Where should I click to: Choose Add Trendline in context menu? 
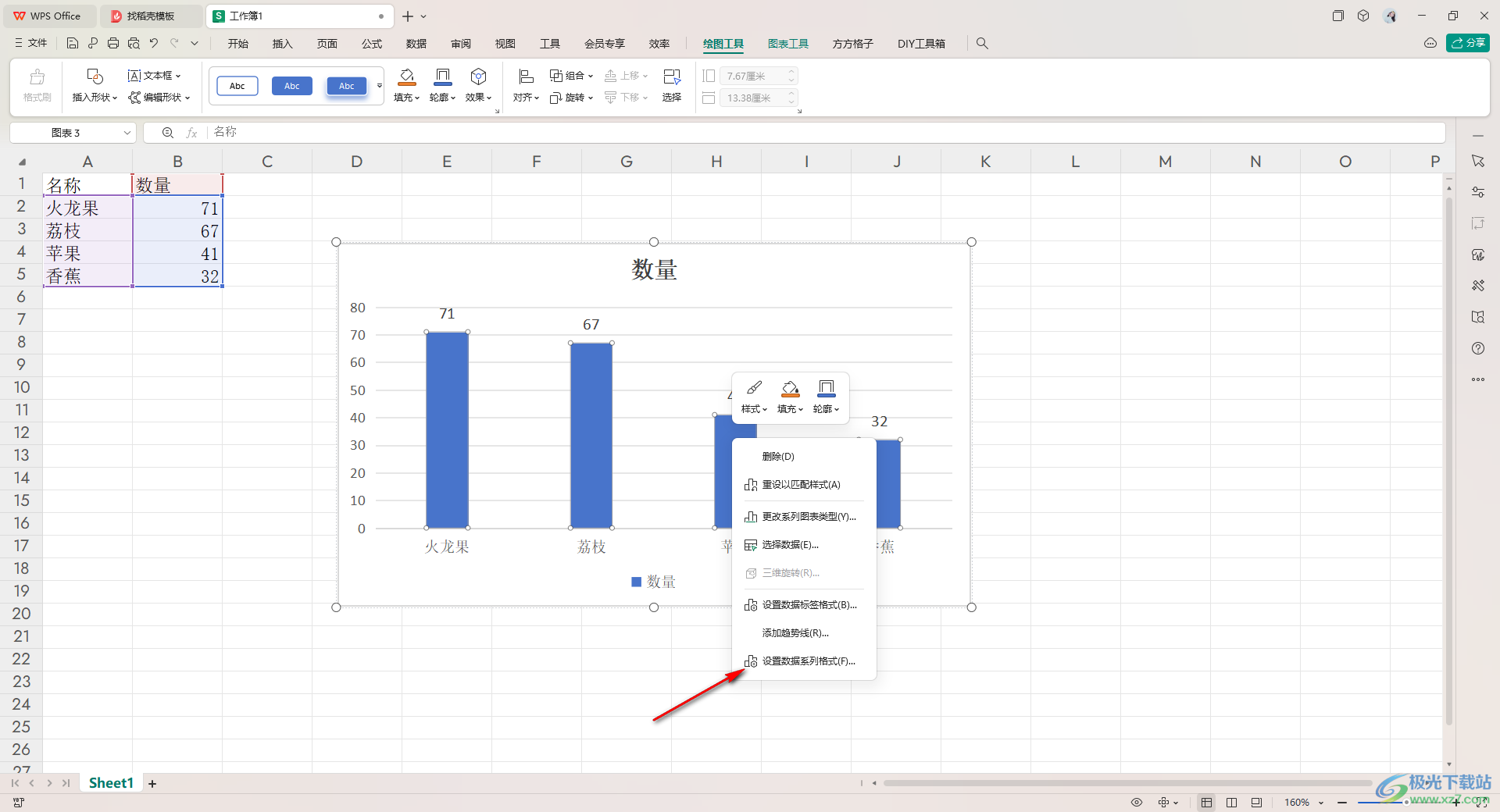(804, 633)
